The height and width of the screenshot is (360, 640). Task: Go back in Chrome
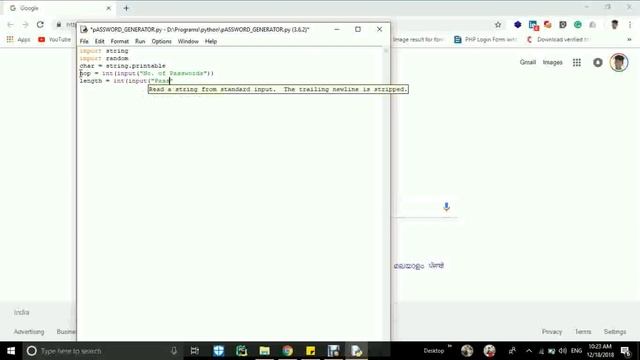click(x=11, y=25)
